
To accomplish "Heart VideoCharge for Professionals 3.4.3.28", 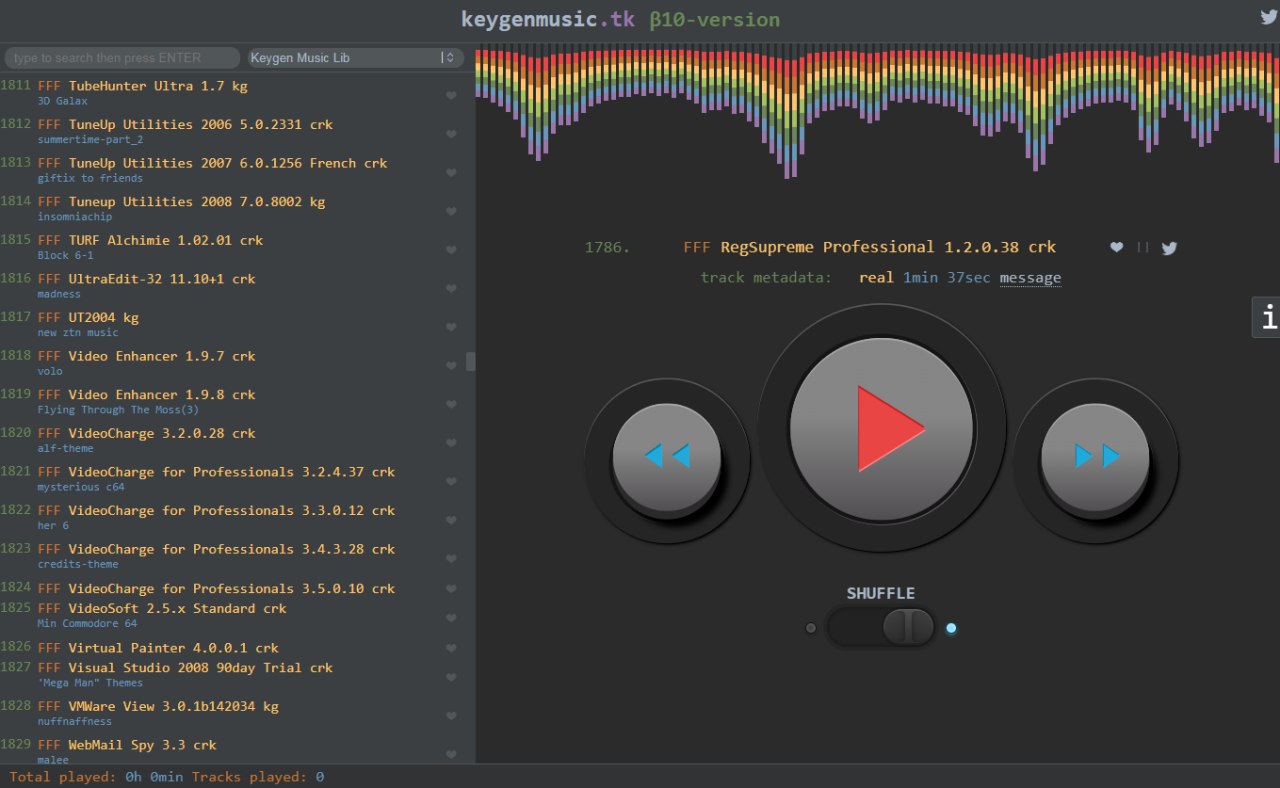I will (451, 559).
